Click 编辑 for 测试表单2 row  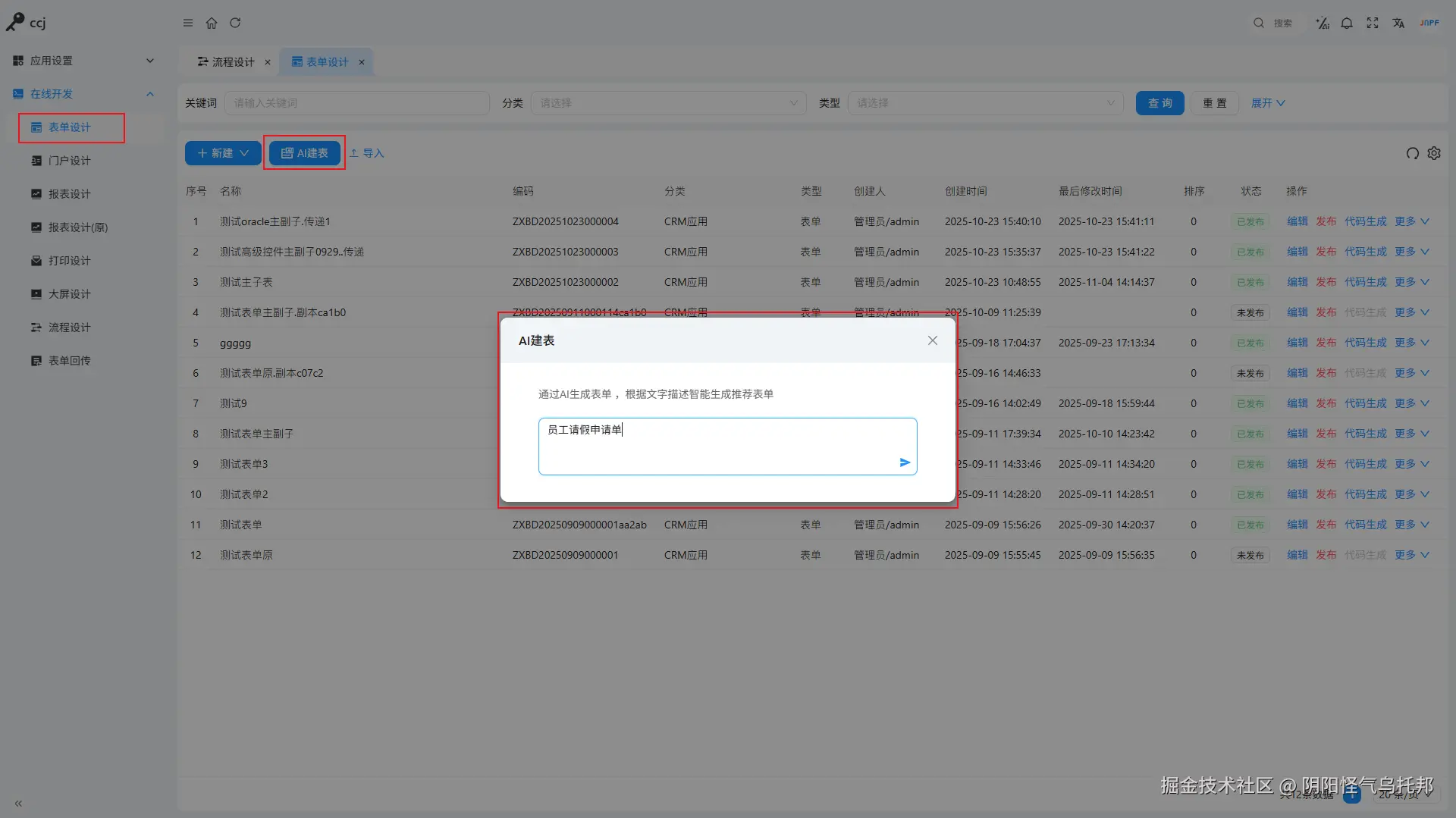1298,494
